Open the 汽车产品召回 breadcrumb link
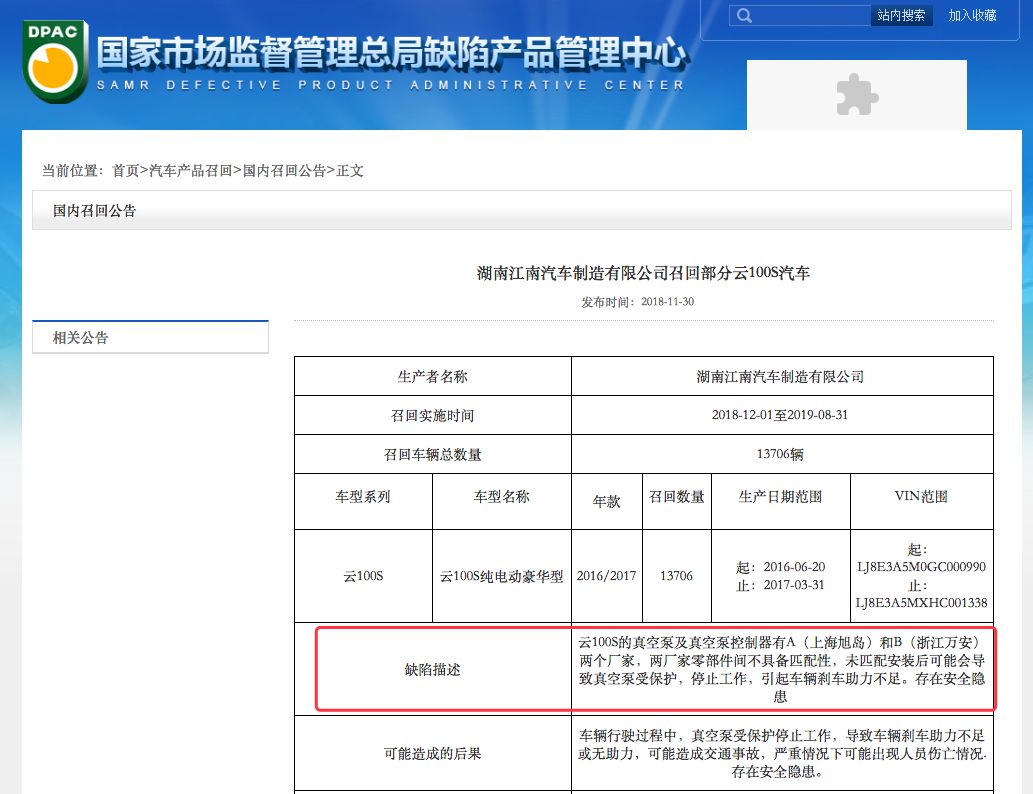 (190, 171)
